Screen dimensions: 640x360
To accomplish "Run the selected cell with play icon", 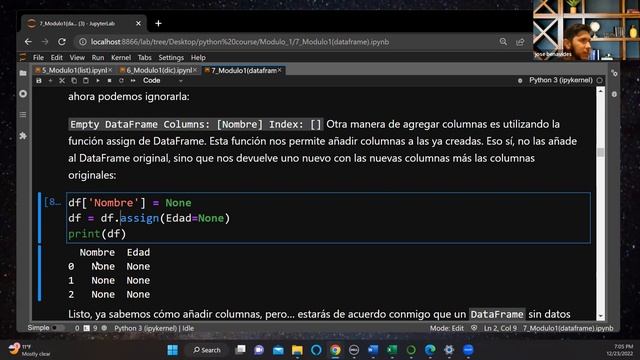I will [x=98, y=81].
